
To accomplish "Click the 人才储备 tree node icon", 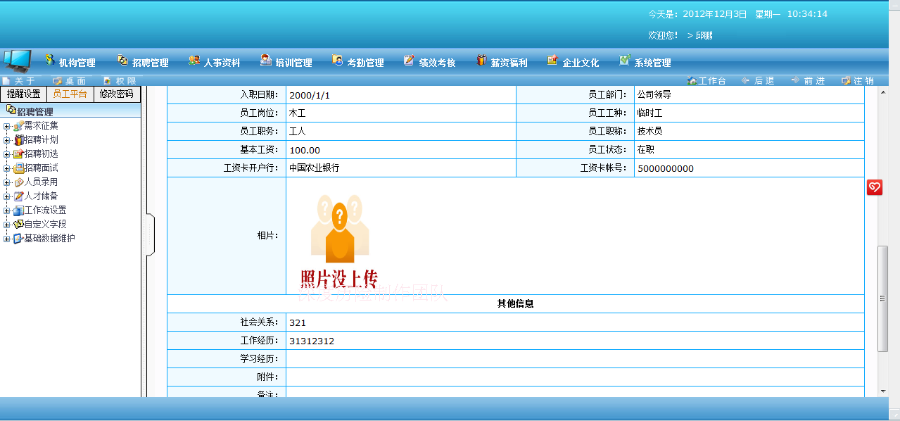I will 18,196.
